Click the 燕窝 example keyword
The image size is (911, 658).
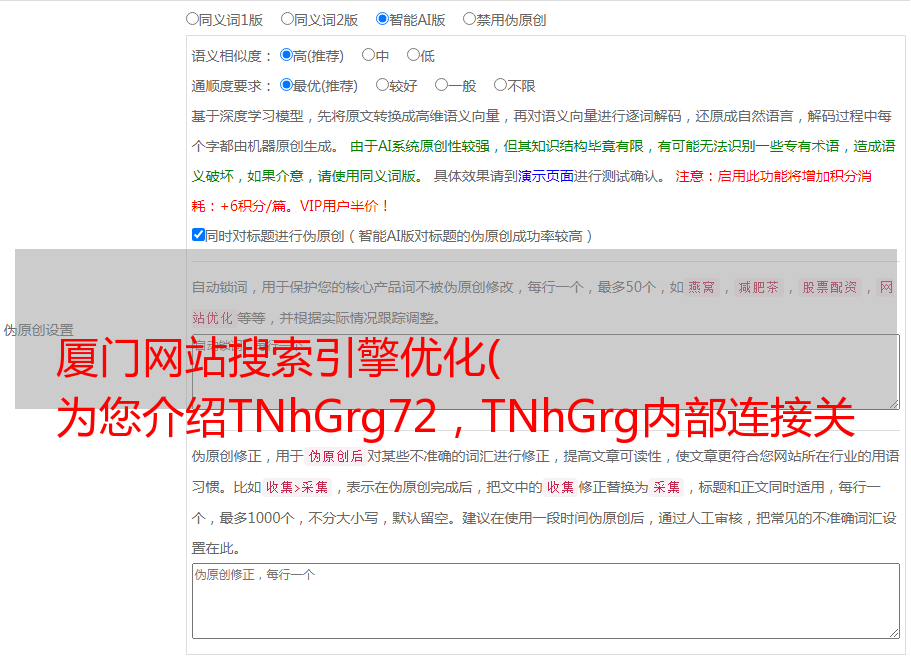(x=702, y=287)
